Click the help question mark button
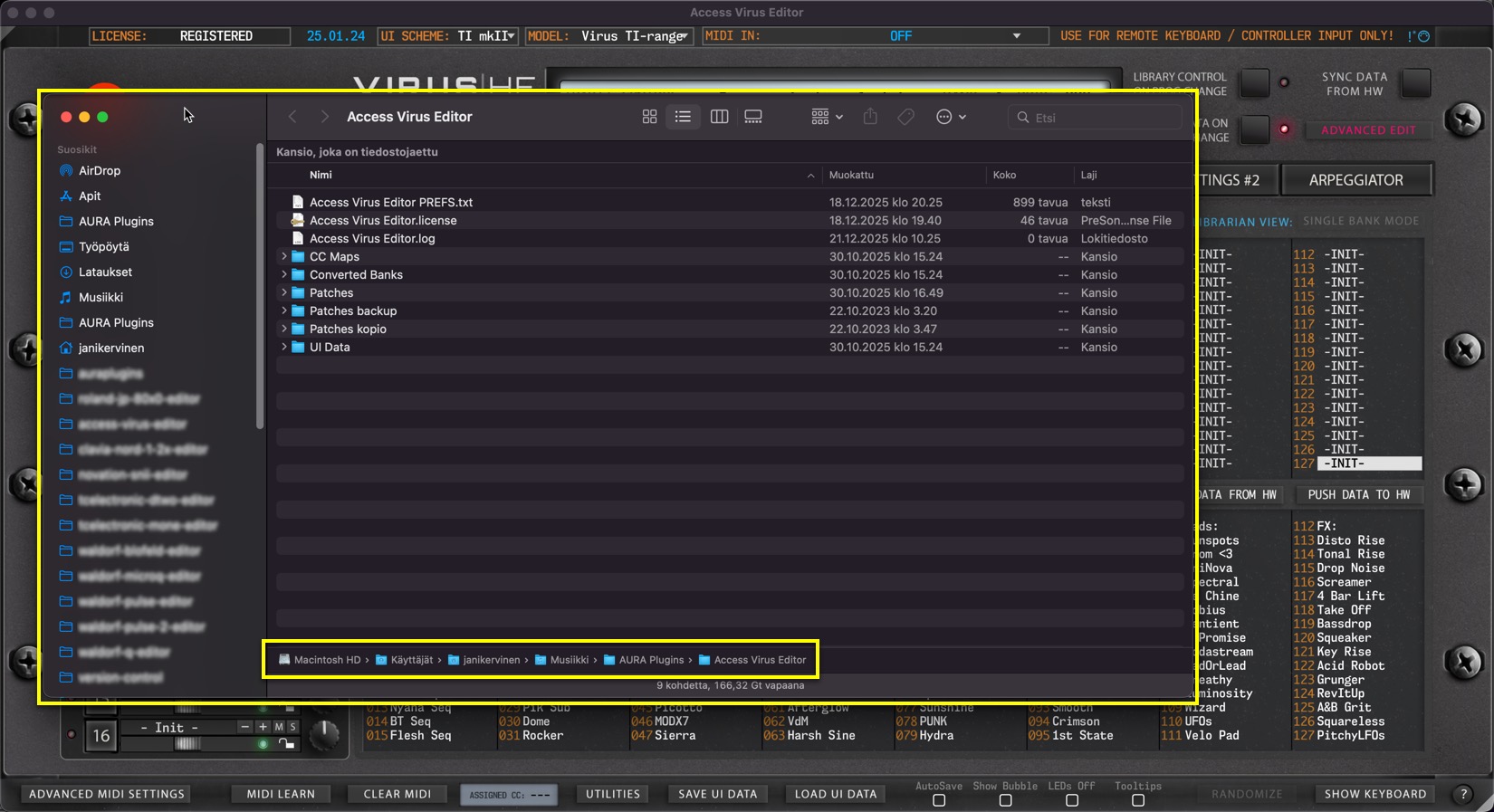The height and width of the screenshot is (812, 1494). point(1463,794)
